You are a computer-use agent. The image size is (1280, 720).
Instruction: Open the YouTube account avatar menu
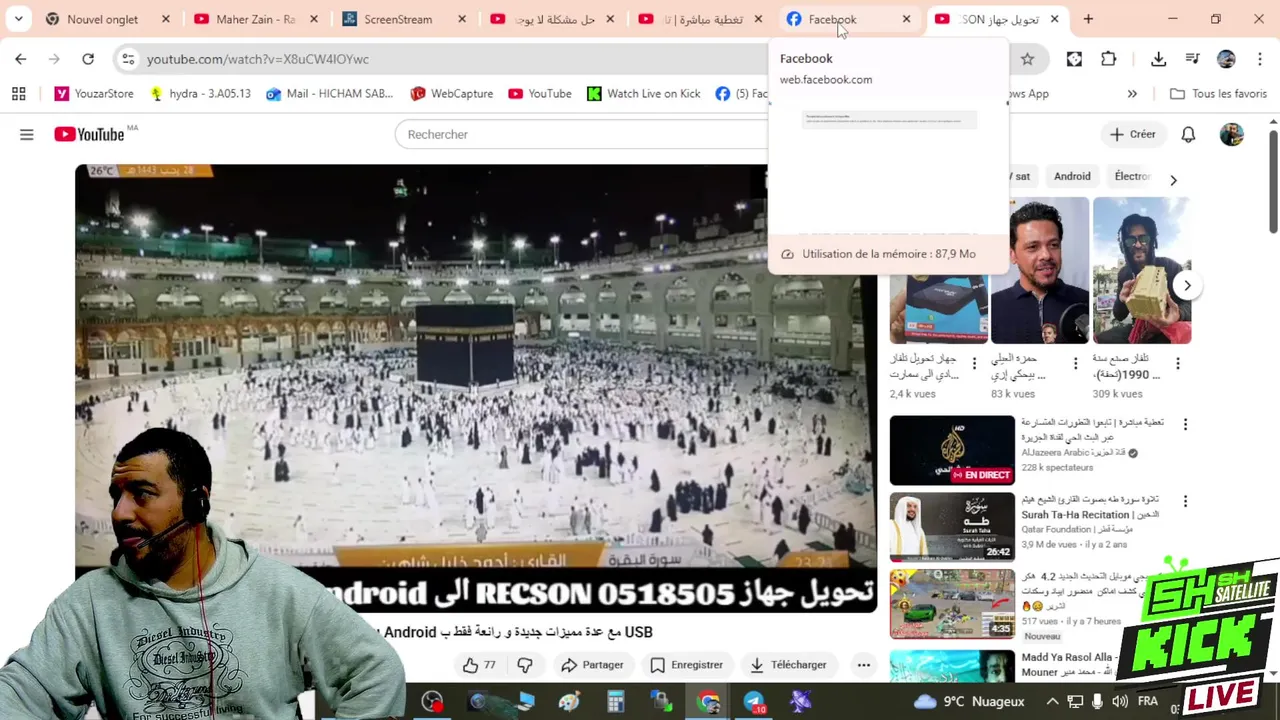(x=1232, y=134)
